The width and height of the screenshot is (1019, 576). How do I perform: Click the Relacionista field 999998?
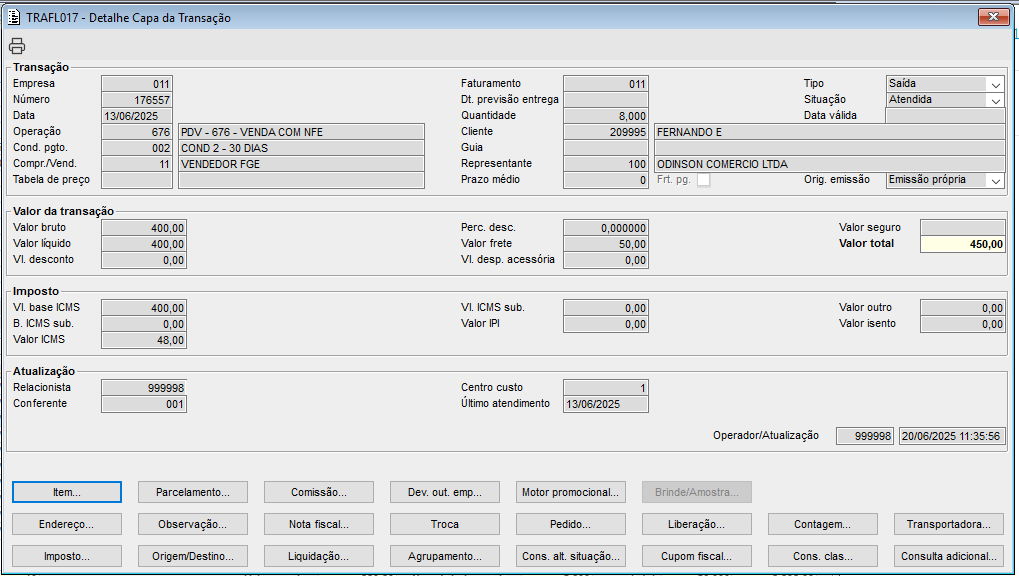coord(144,388)
